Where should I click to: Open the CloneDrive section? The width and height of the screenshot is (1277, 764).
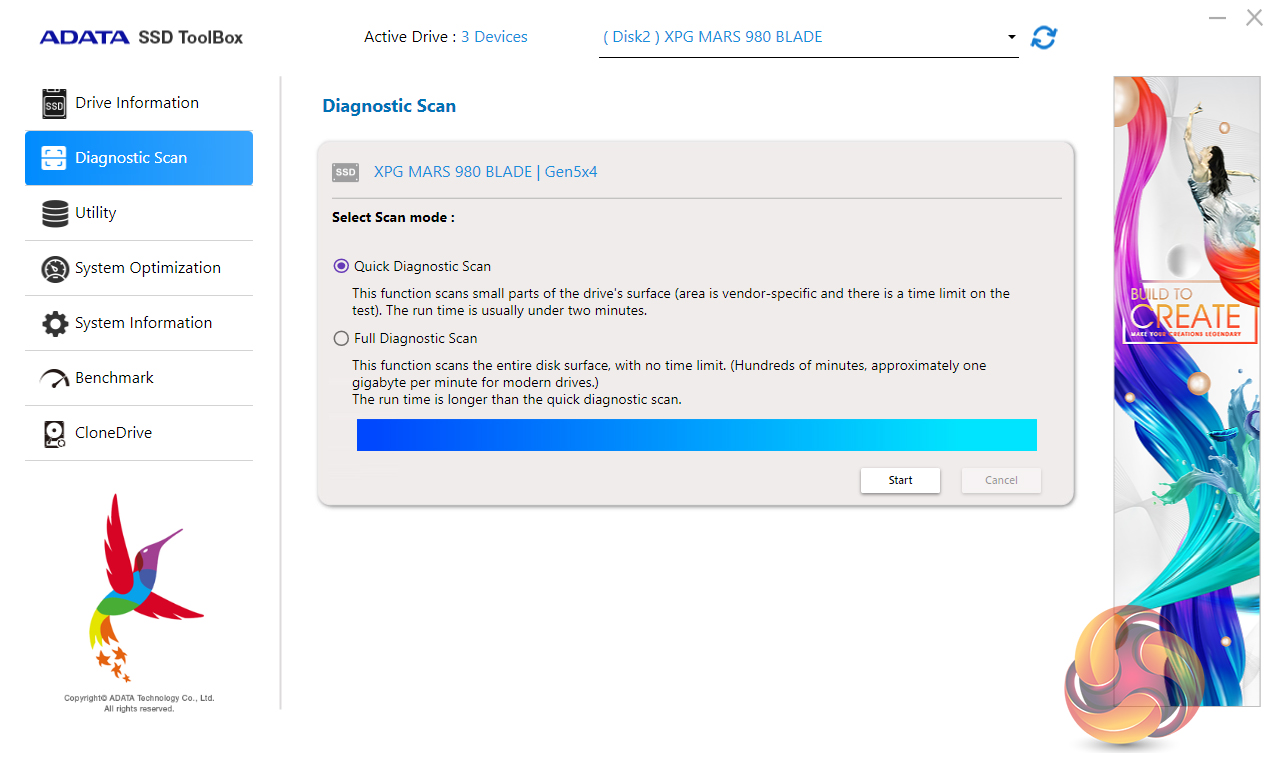pos(139,433)
